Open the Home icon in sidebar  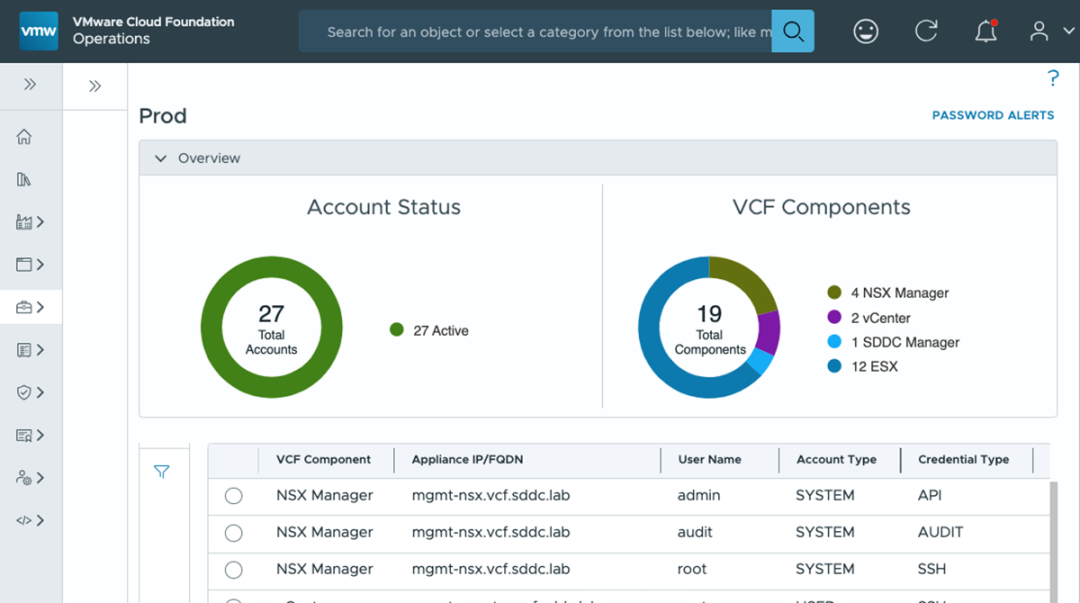click(25, 137)
